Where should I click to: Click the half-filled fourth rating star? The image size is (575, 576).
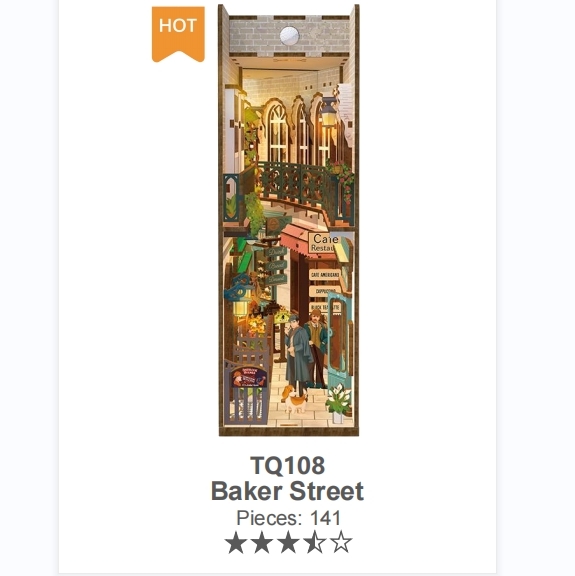click(x=315, y=542)
